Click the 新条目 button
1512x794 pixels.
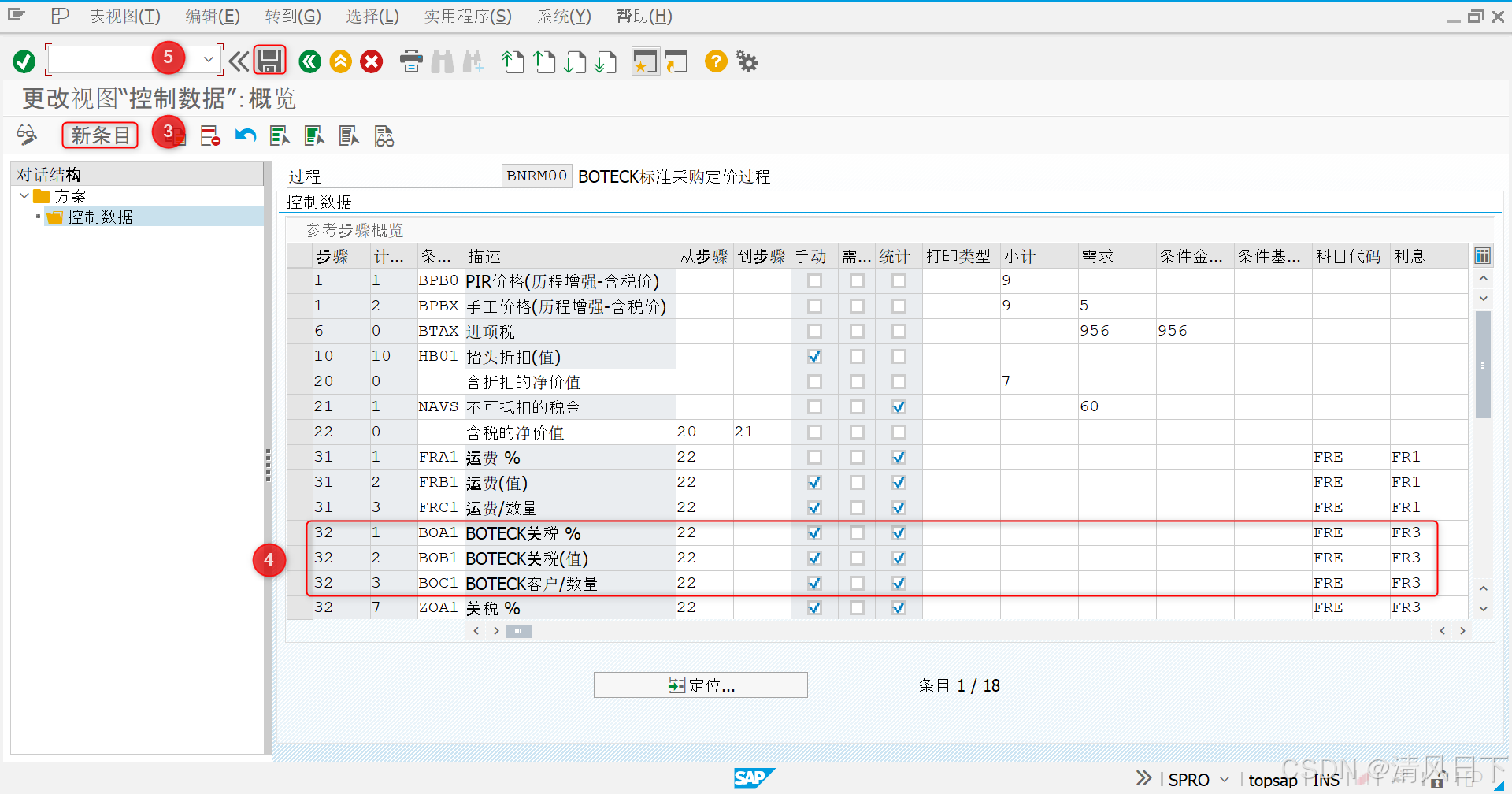[100, 135]
